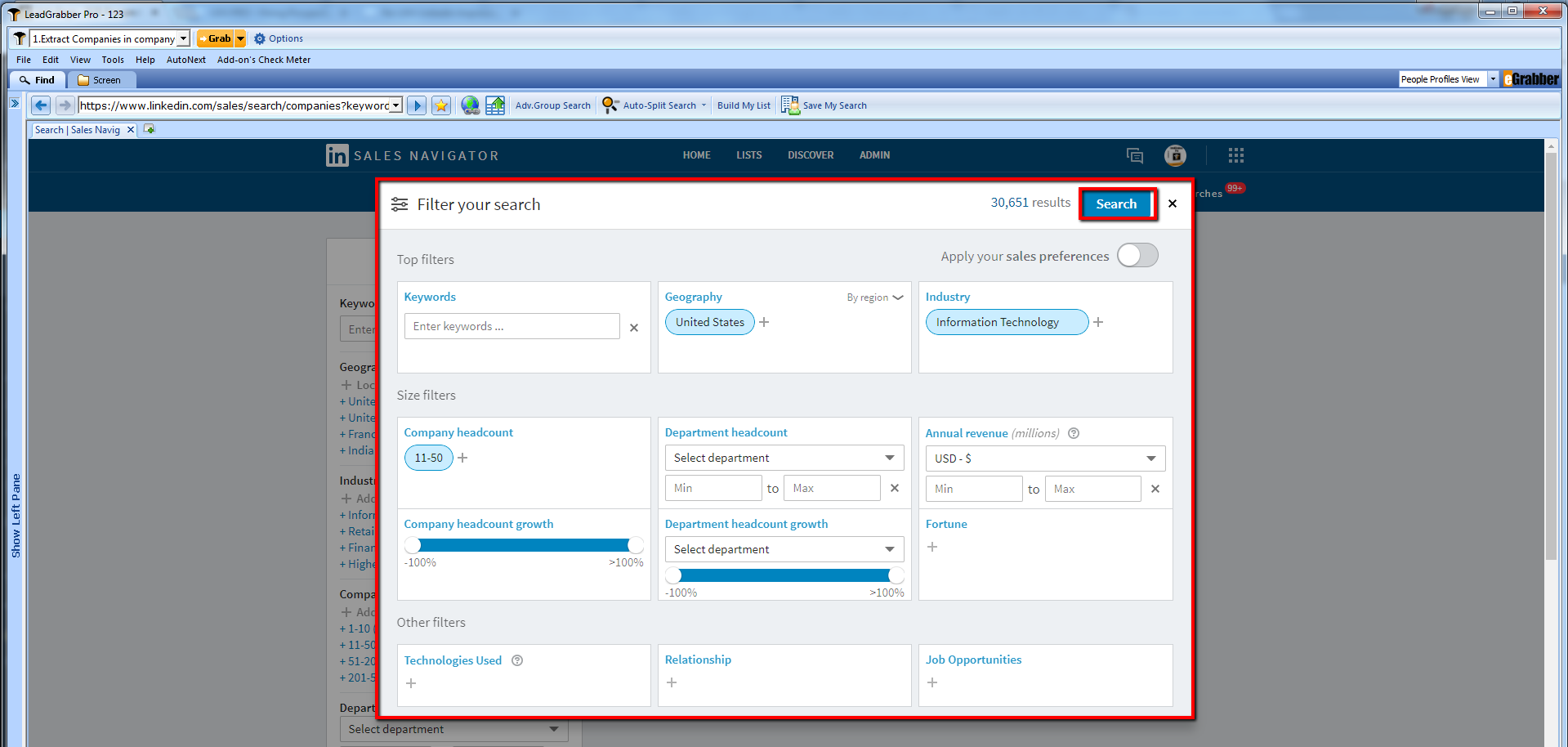Click the globe search icon in toolbar
This screenshot has width=1568, height=747.
(x=470, y=105)
